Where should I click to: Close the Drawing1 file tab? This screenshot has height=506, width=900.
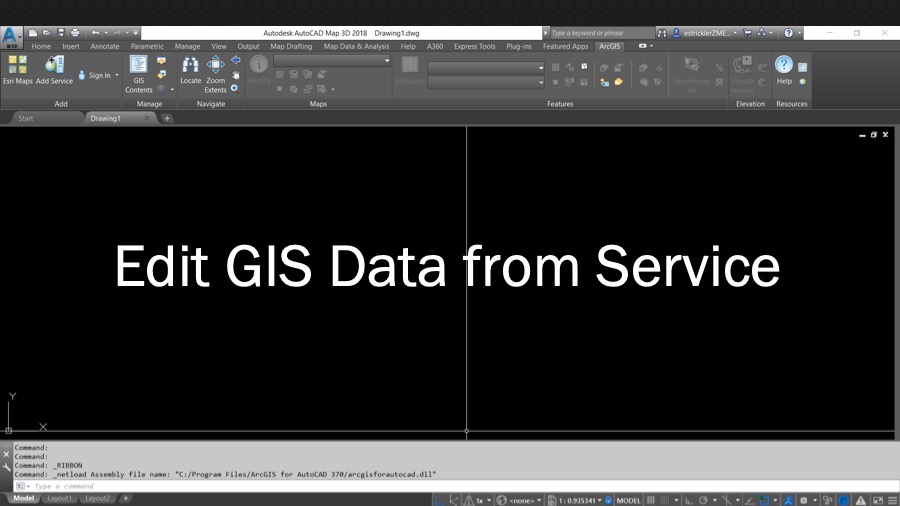147,118
